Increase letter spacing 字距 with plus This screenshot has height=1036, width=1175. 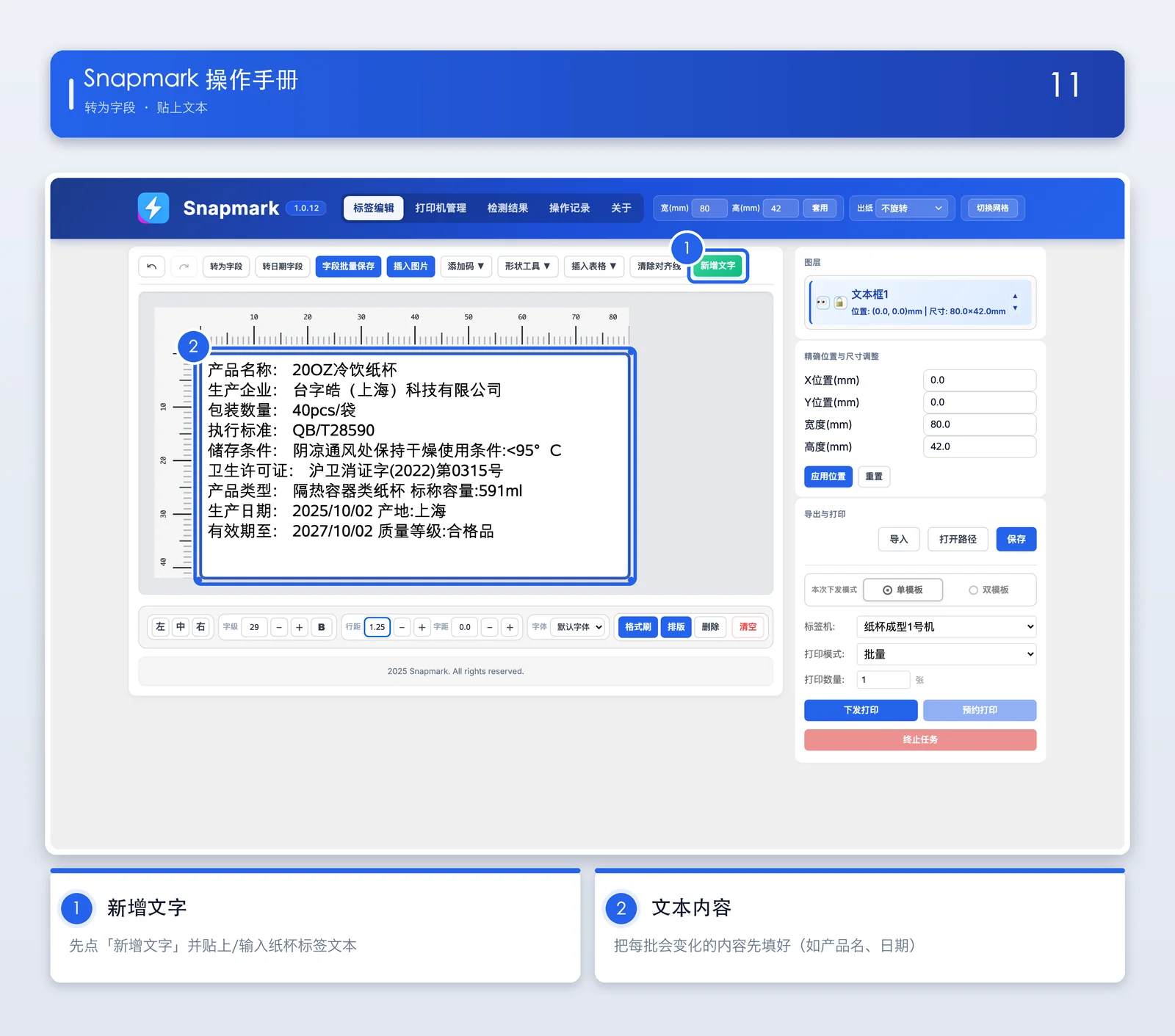pyautogui.click(x=510, y=627)
